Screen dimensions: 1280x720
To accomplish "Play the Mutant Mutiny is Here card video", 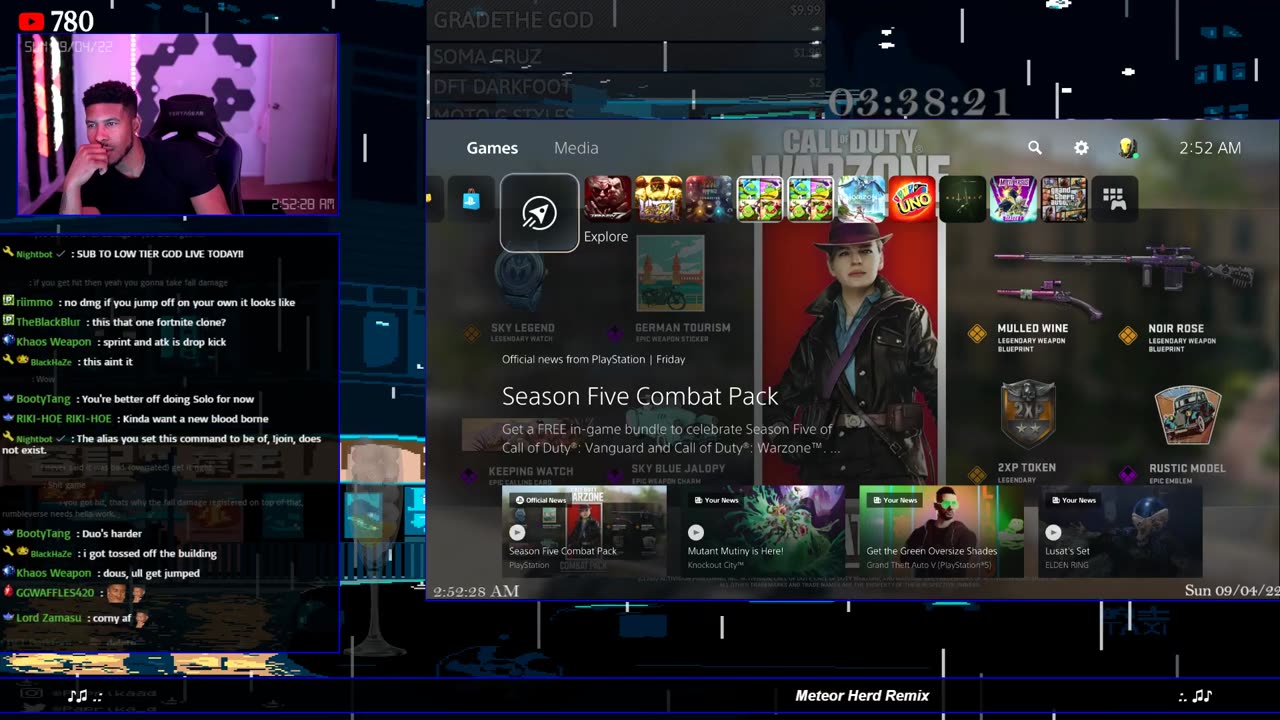I will coord(696,533).
